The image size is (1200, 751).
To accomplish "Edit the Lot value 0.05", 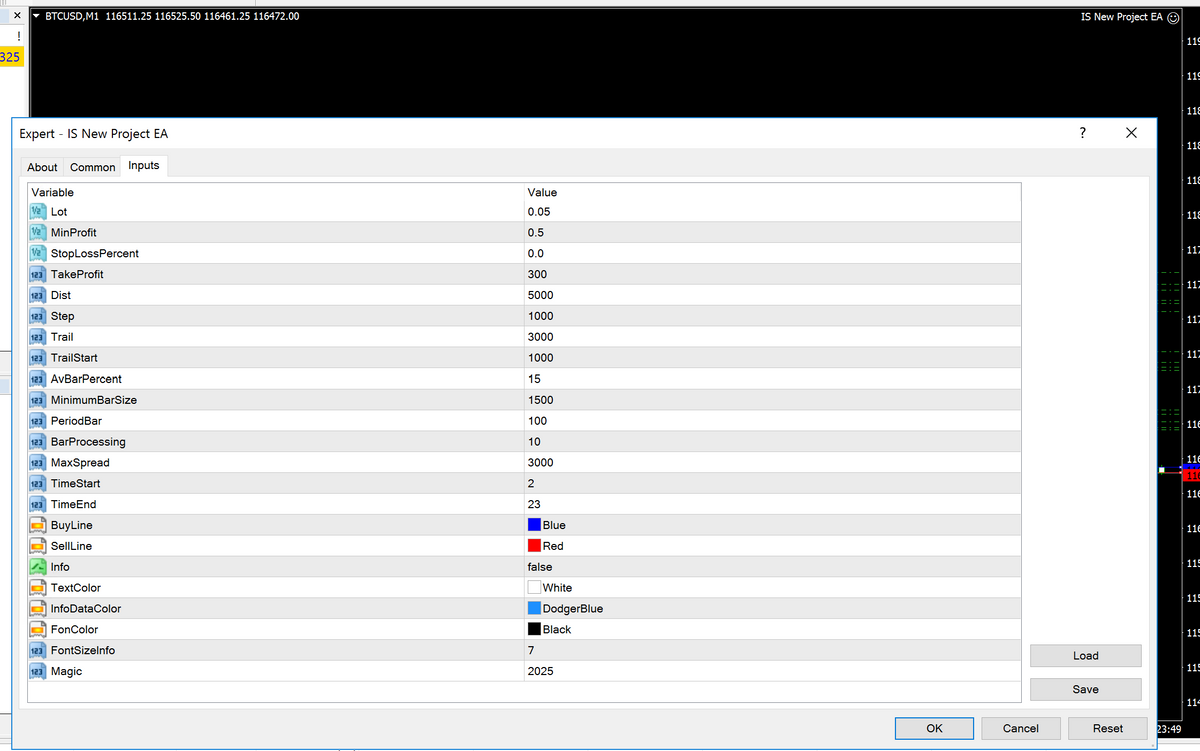I will 539,212.
